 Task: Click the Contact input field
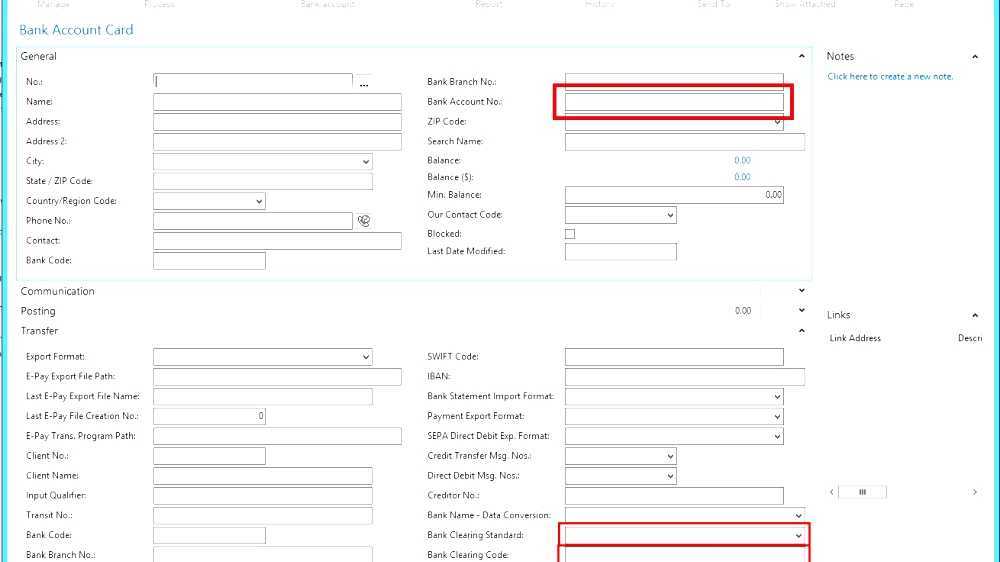(x=277, y=240)
